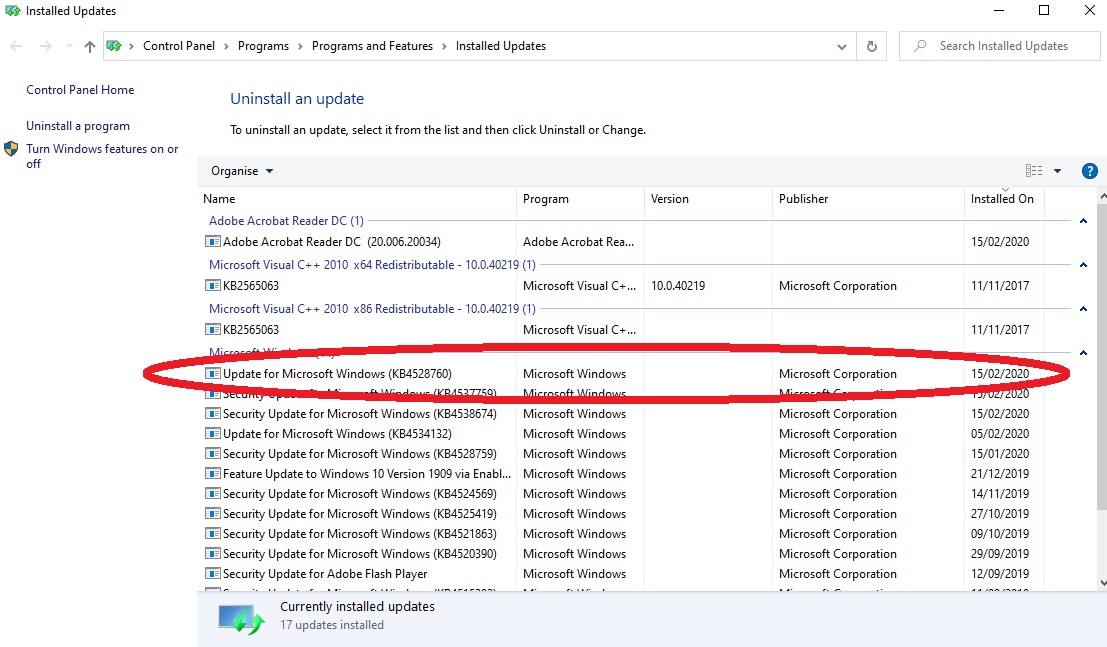Go up one level with up arrow
This screenshot has width=1107, height=647.
90,46
